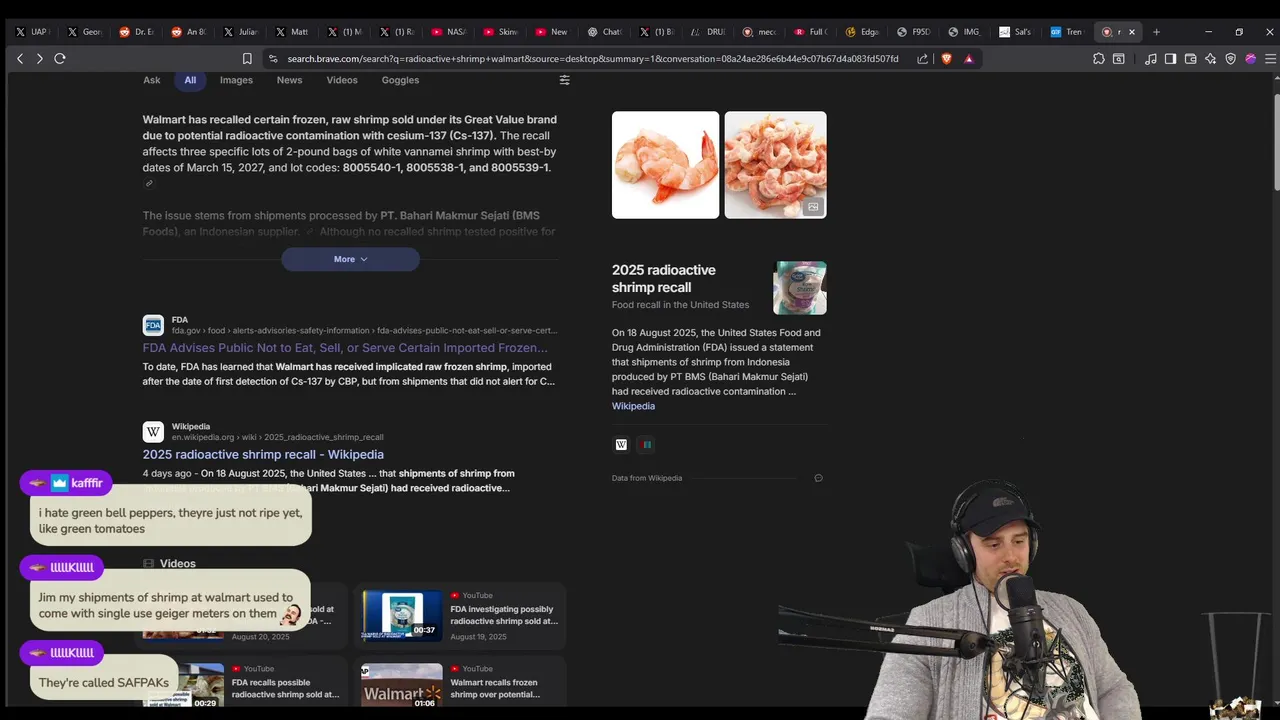Open the hamburger main menu
The width and height of the screenshot is (1280, 720).
(x=1271, y=59)
